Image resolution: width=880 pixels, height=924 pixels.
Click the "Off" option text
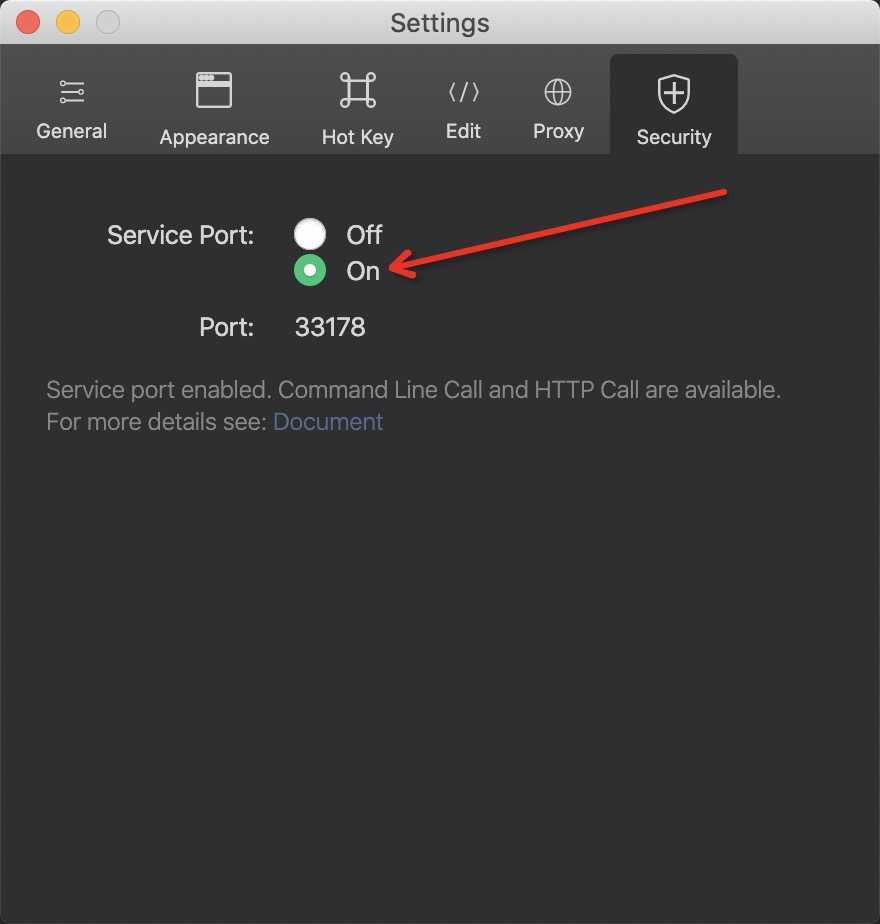click(x=364, y=235)
